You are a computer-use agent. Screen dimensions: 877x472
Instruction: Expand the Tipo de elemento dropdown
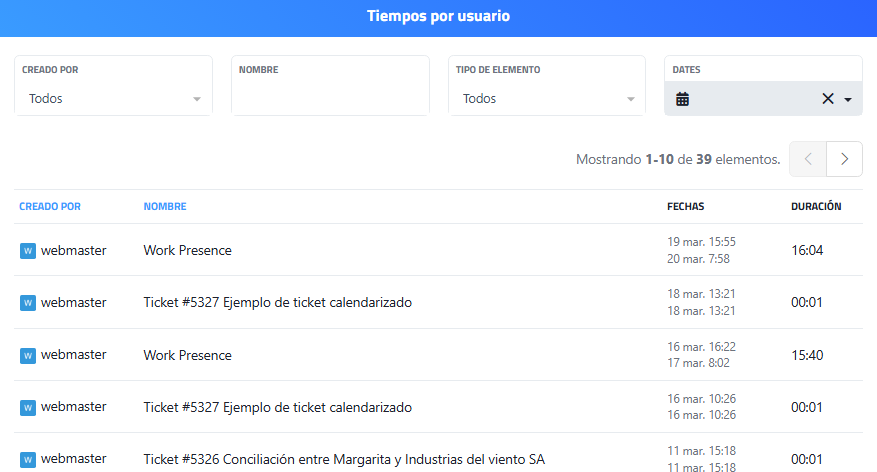coord(547,99)
